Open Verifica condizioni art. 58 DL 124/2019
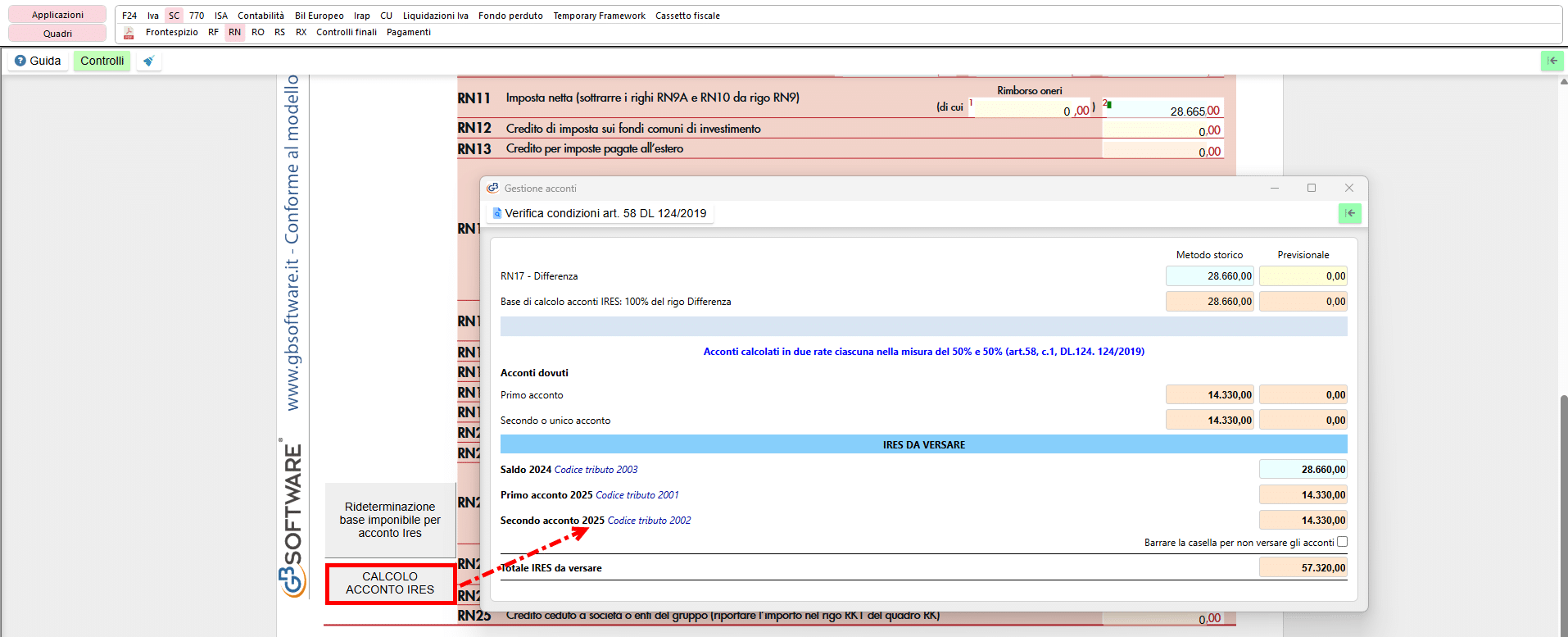 [600, 213]
